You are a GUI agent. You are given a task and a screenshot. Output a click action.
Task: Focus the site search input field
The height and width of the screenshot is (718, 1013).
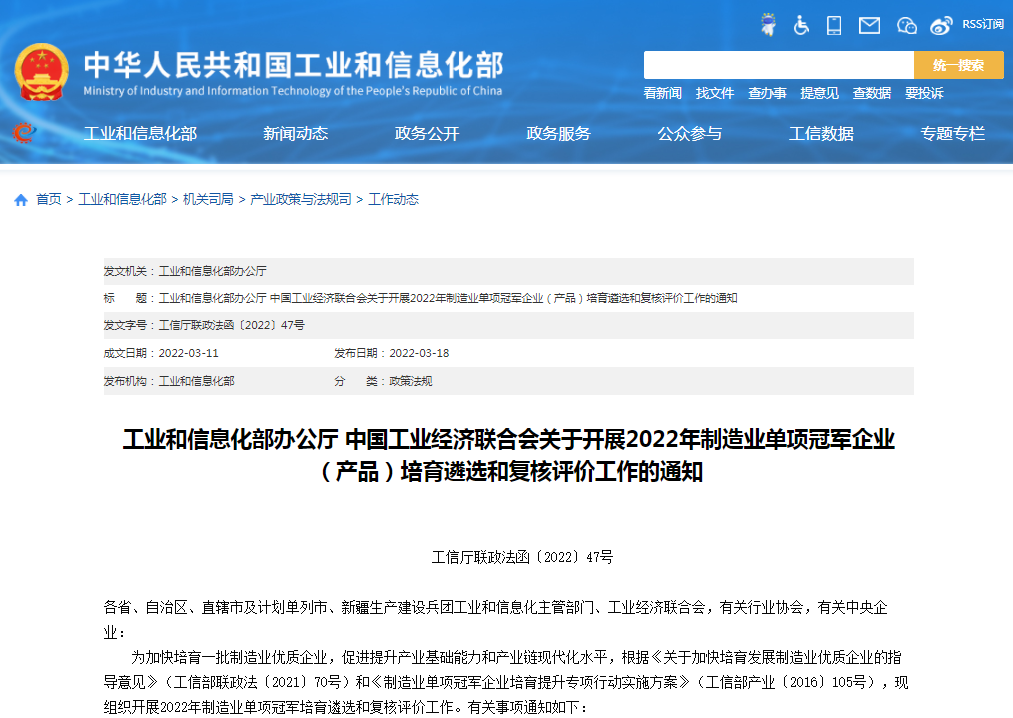[x=778, y=65]
